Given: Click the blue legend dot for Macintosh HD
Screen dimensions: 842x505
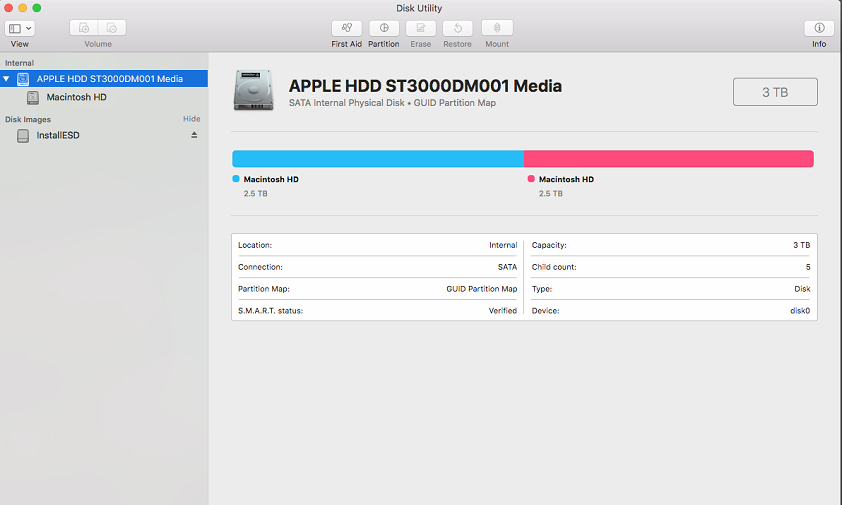Looking at the screenshot, I should [x=236, y=179].
